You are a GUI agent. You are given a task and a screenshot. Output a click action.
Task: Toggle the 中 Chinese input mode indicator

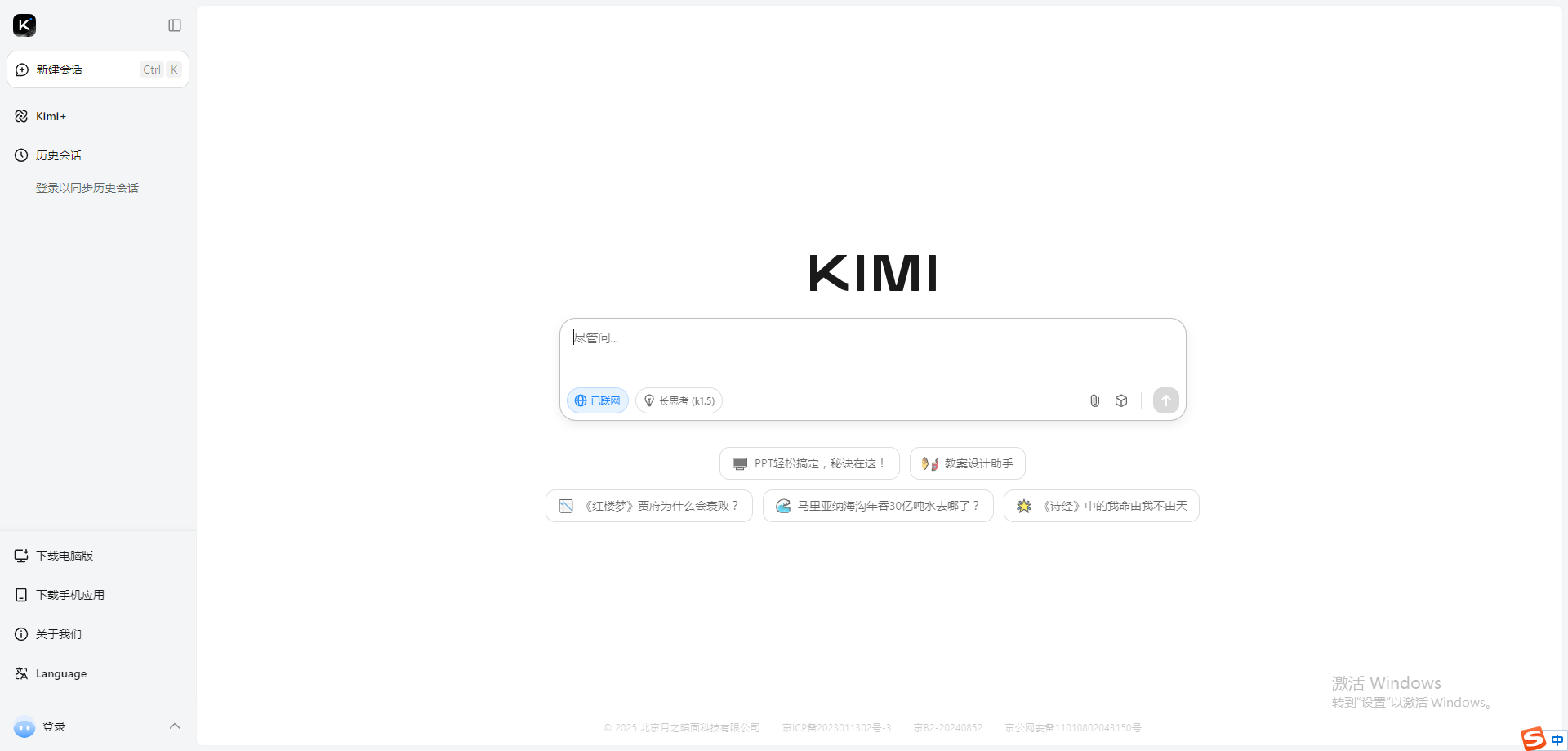click(x=1557, y=740)
